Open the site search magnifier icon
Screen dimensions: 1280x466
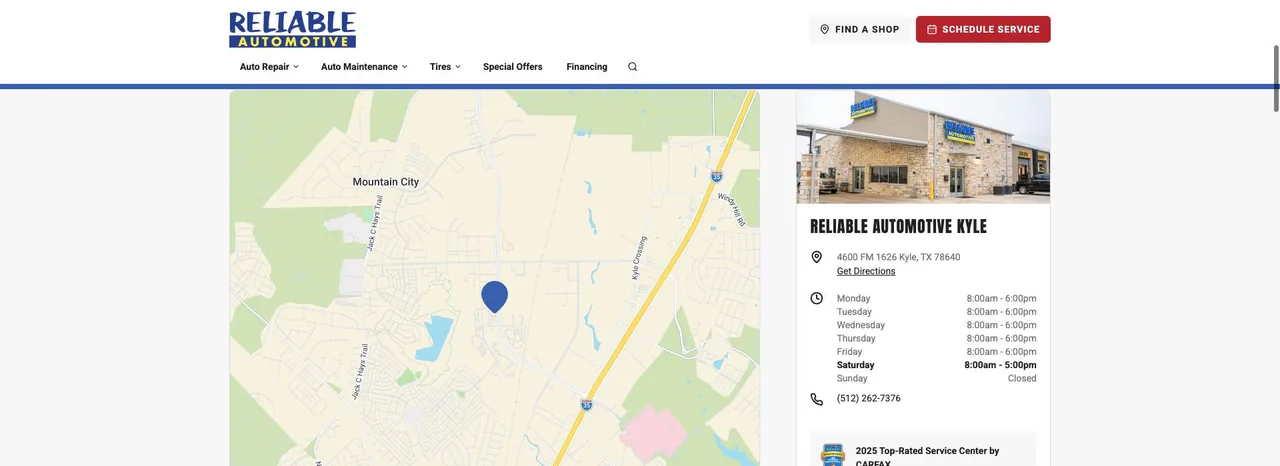[632, 67]
